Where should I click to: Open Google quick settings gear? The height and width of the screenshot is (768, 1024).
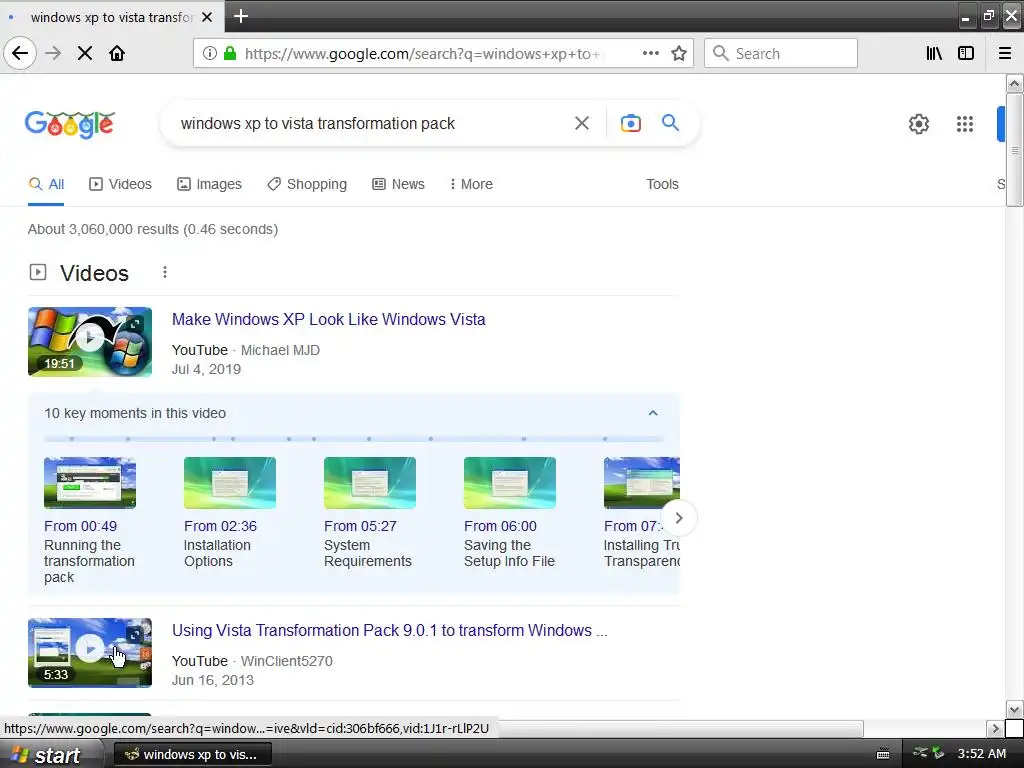(x=919, y=123)
